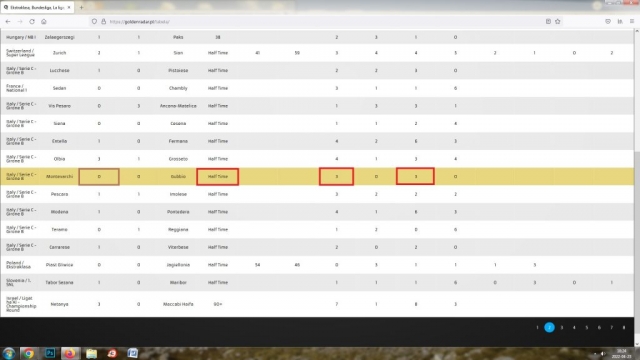Click the Maccabi Haifa team cell

point(178,304)
